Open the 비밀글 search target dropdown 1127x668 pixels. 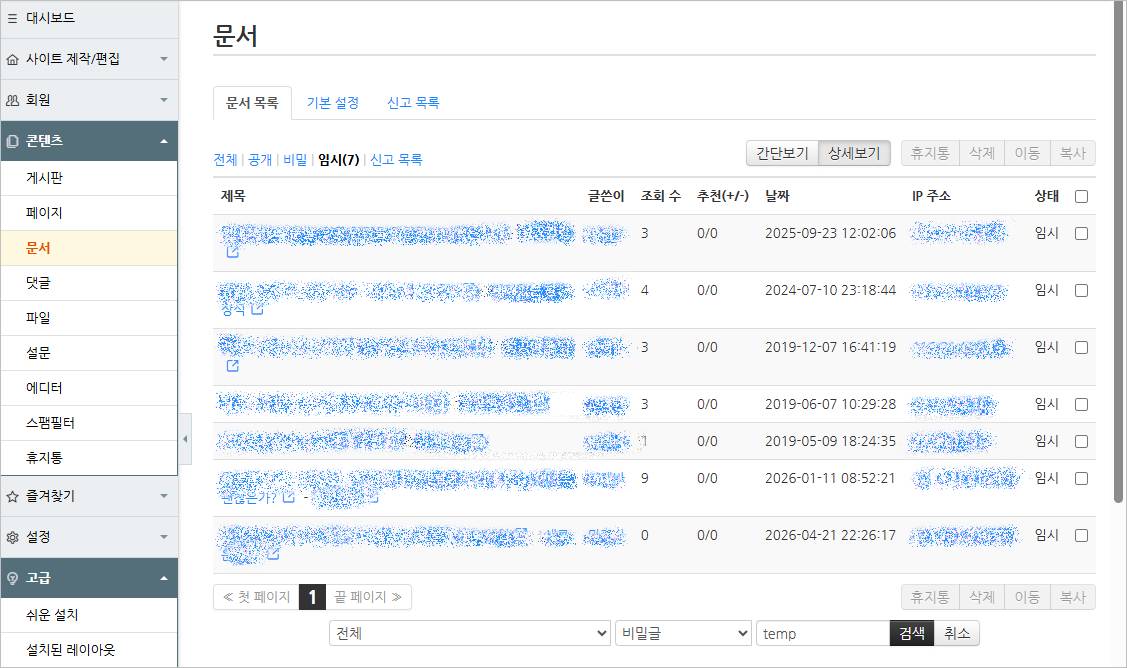[x=683, y=633]
